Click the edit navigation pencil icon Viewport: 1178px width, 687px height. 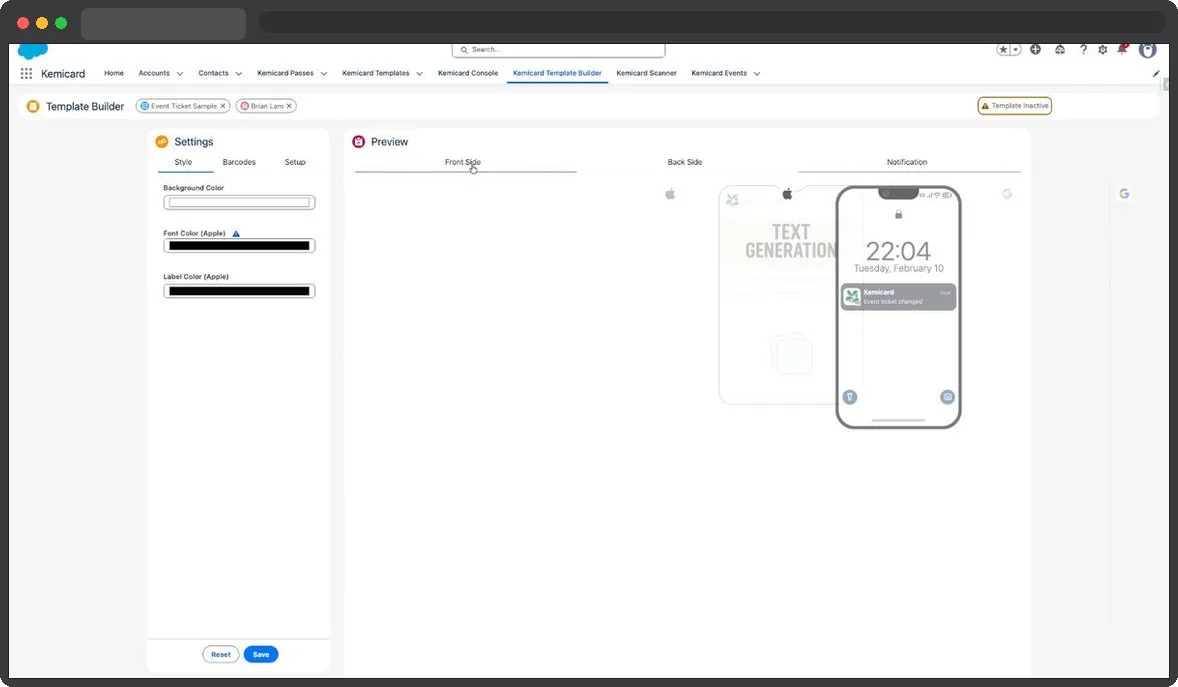point(1155,74)
